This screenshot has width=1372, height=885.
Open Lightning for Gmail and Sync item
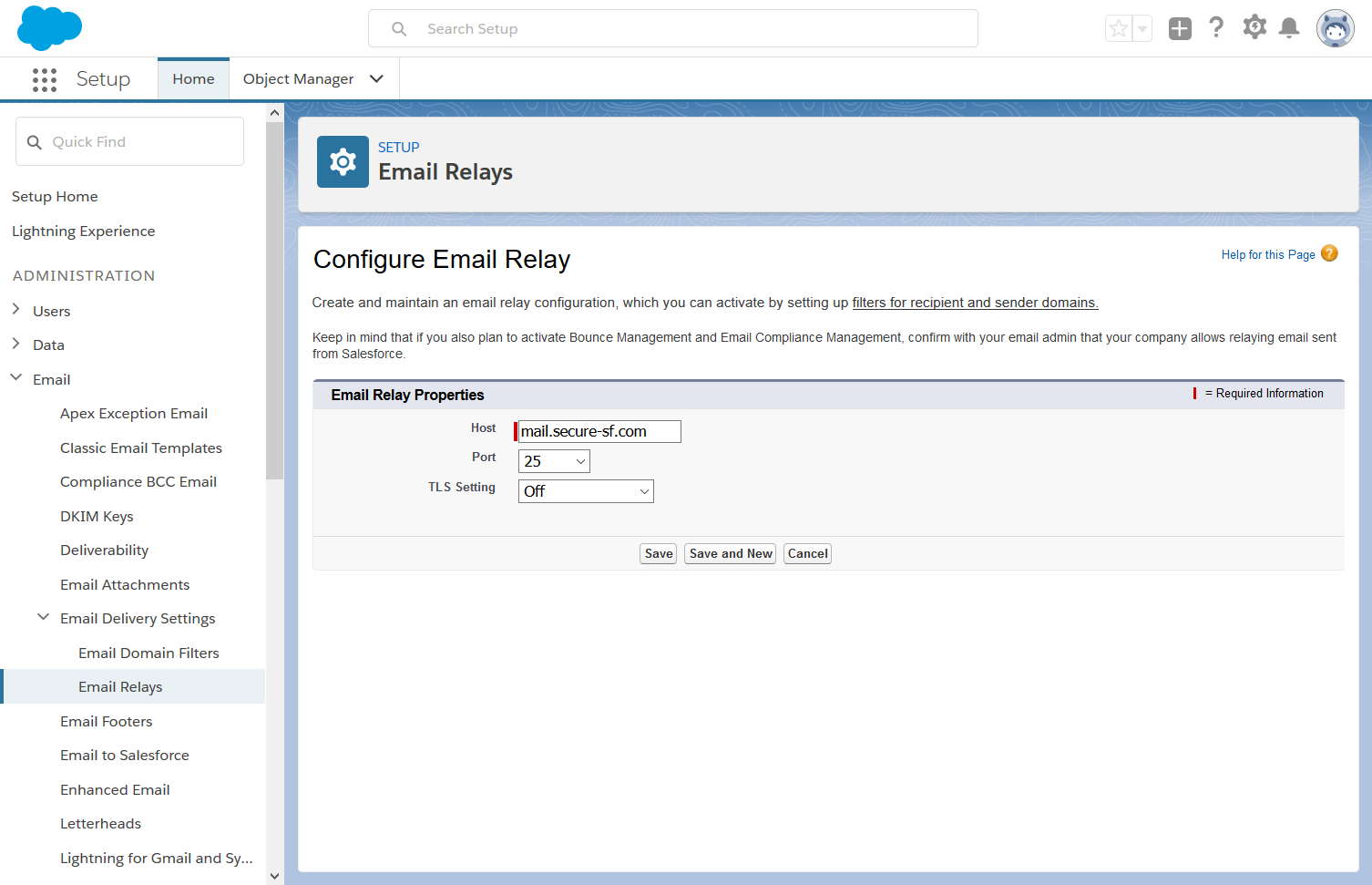point(157,859)
